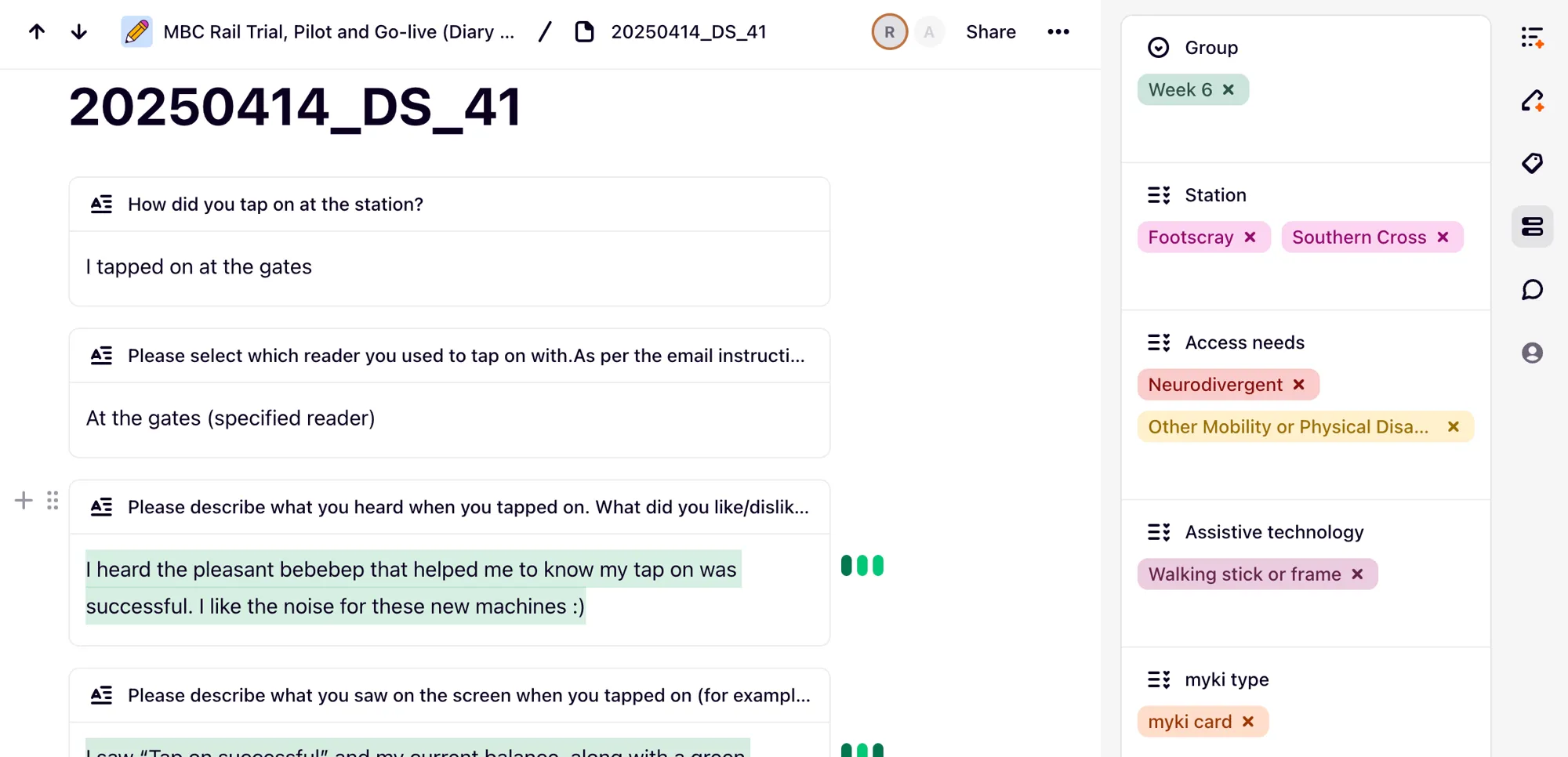Remove the Southern Cross station tag
This screenshot has height=757, width=1568.
1443,237
